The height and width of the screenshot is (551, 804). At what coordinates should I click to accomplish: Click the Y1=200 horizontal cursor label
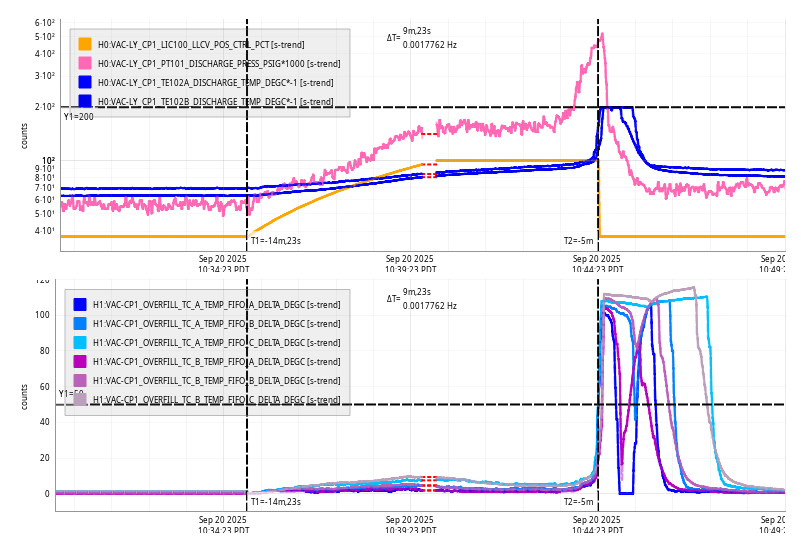tap(78, 117)
